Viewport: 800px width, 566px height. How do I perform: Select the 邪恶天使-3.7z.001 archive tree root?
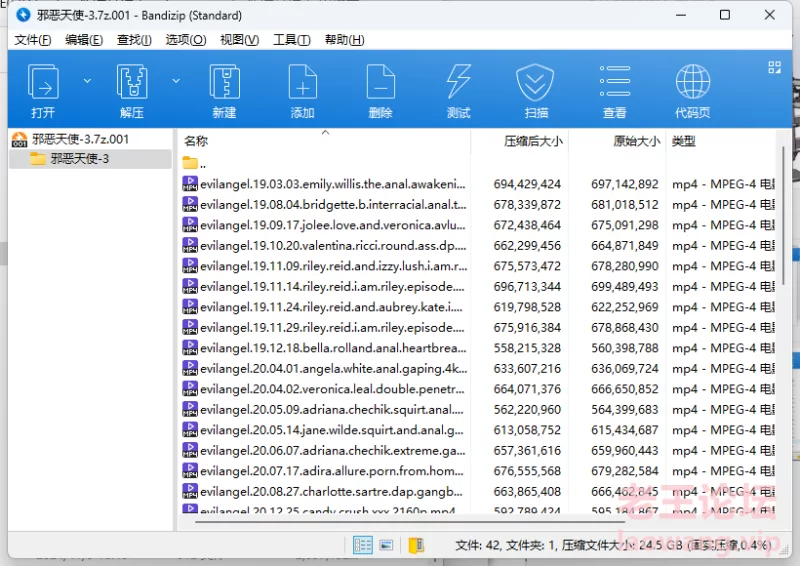(71, 139)
